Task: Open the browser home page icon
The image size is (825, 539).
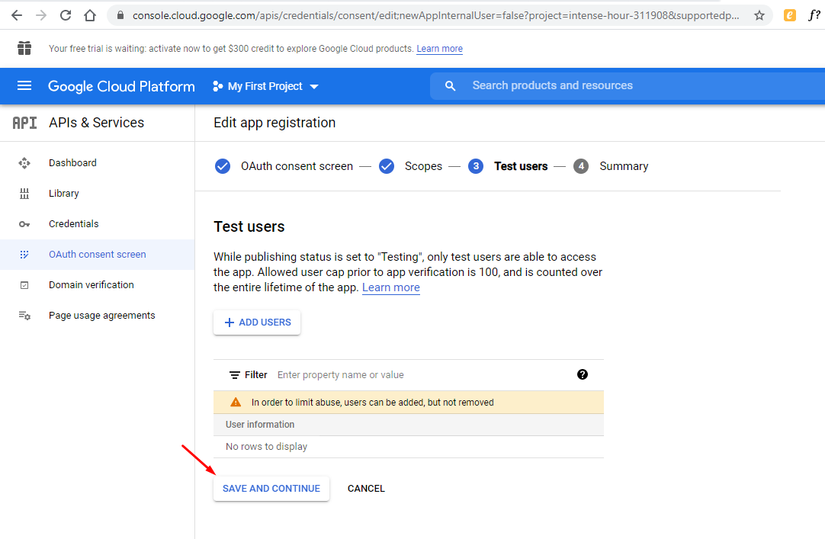Action: click(x=90, y=15)
